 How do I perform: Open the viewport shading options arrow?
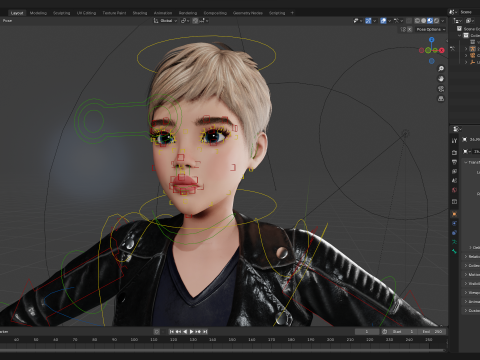pos(443,21)
